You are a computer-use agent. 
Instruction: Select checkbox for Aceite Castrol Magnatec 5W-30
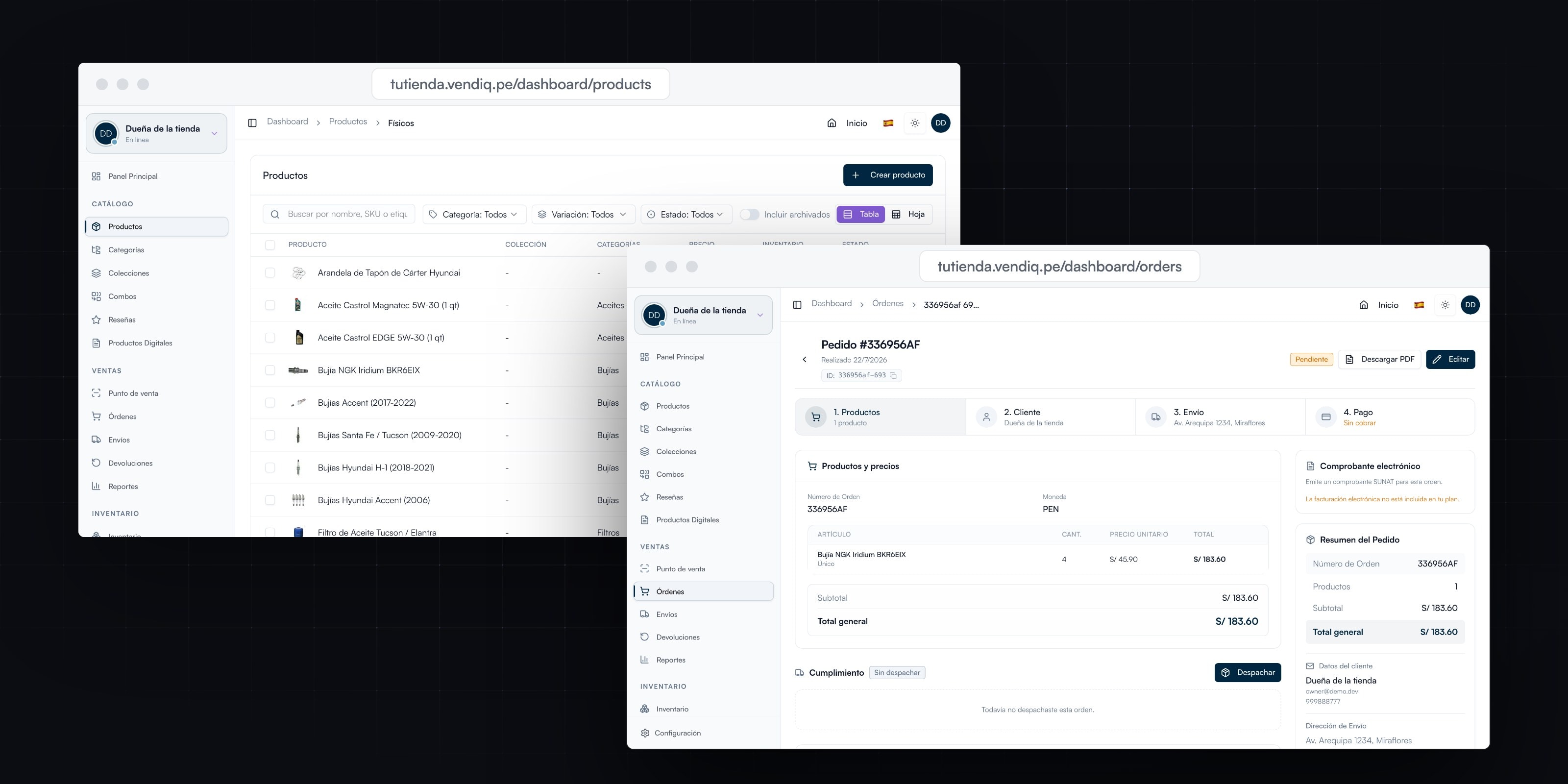tap(269, 306)
